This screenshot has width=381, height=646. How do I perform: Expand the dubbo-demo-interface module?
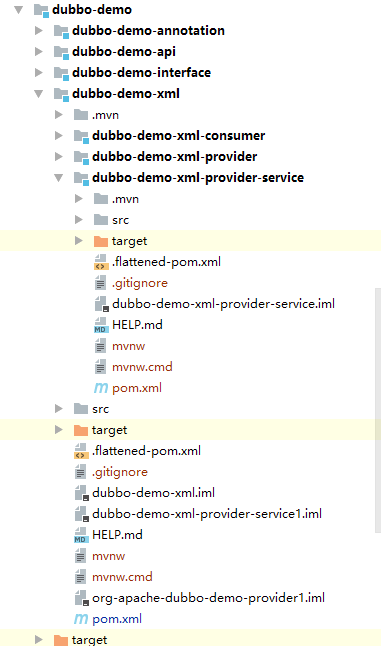point(39,73)
